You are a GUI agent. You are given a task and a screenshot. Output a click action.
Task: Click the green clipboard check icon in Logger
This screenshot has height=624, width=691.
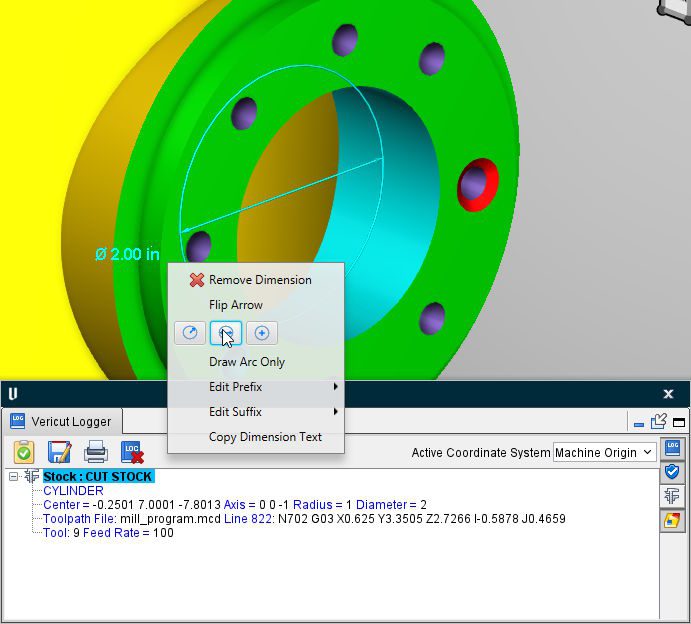[x=24, y=451]
